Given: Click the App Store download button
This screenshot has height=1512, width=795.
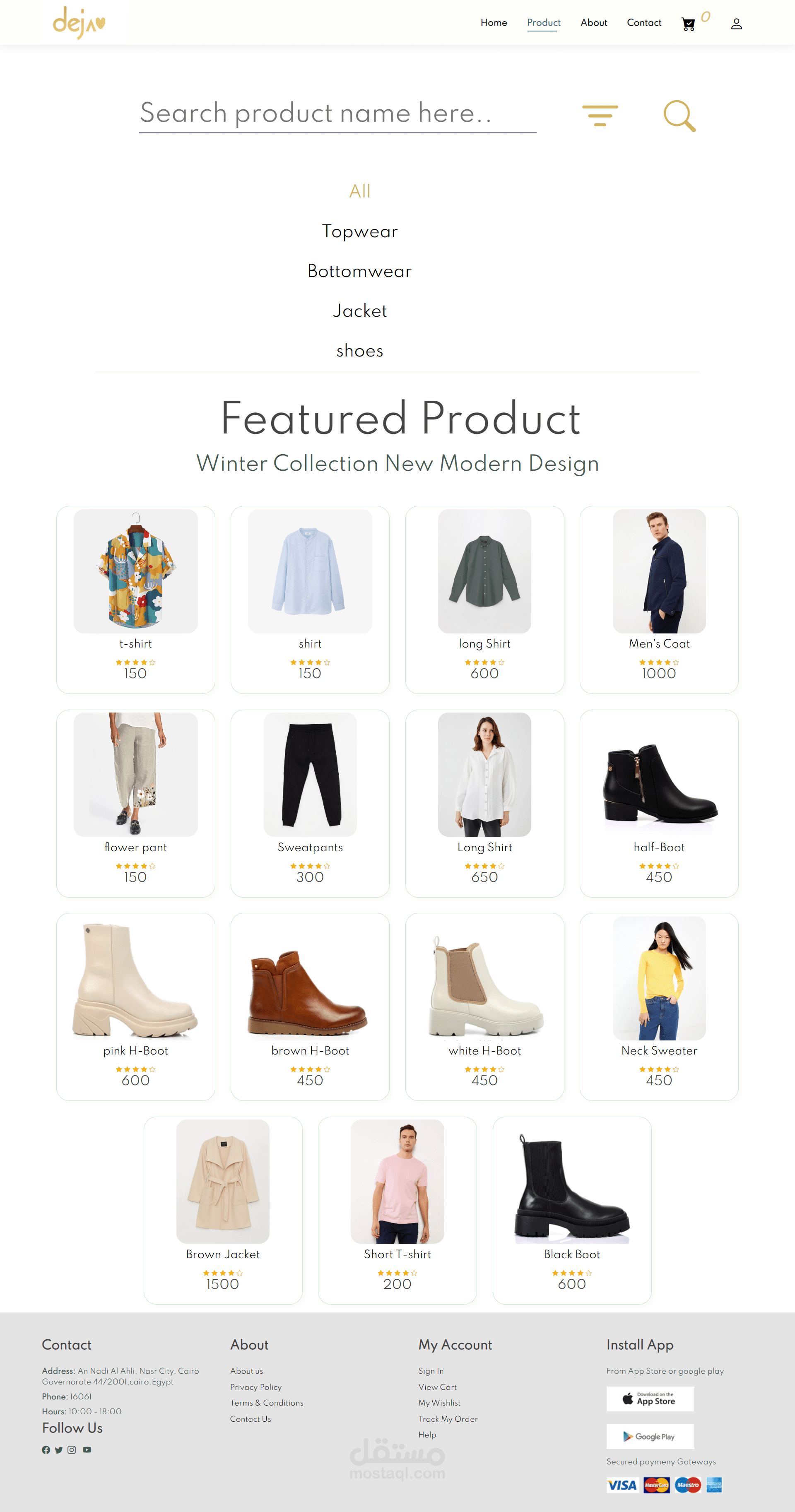Looking at the screenshot, I should coord(650,1399).
